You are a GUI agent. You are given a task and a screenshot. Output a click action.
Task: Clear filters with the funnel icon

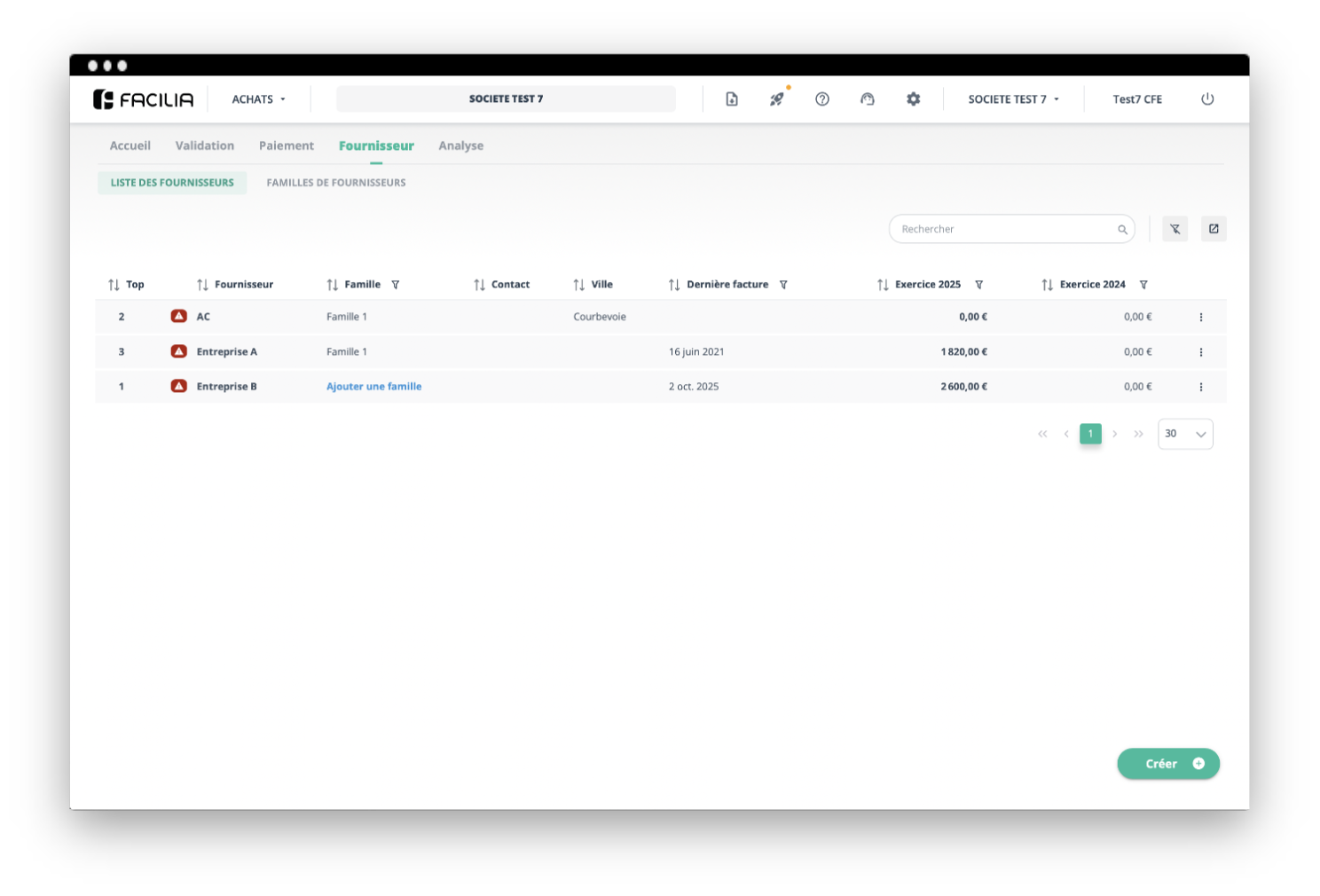point(1175,229)
